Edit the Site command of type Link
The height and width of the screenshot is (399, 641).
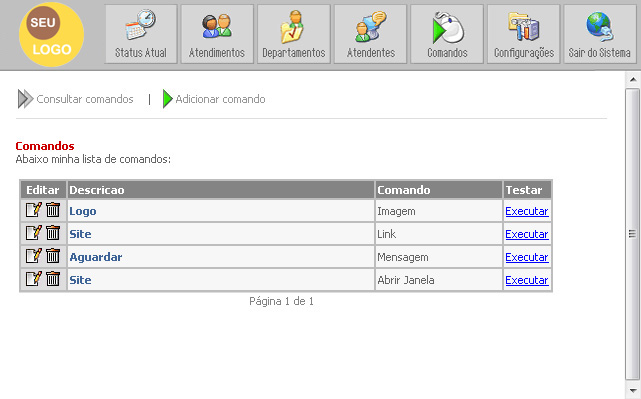34,233
